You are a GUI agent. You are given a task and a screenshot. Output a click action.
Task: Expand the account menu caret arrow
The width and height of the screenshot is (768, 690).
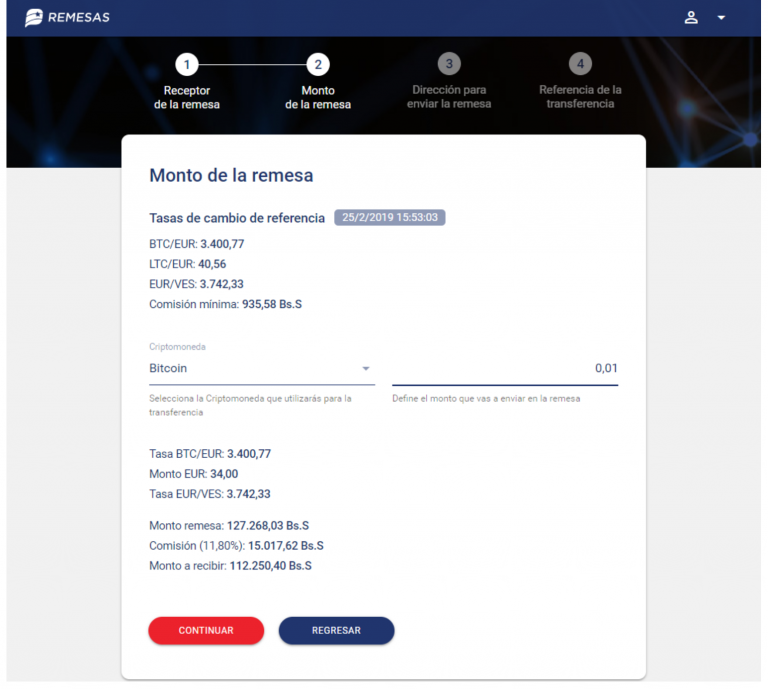(x=721, y=18)
